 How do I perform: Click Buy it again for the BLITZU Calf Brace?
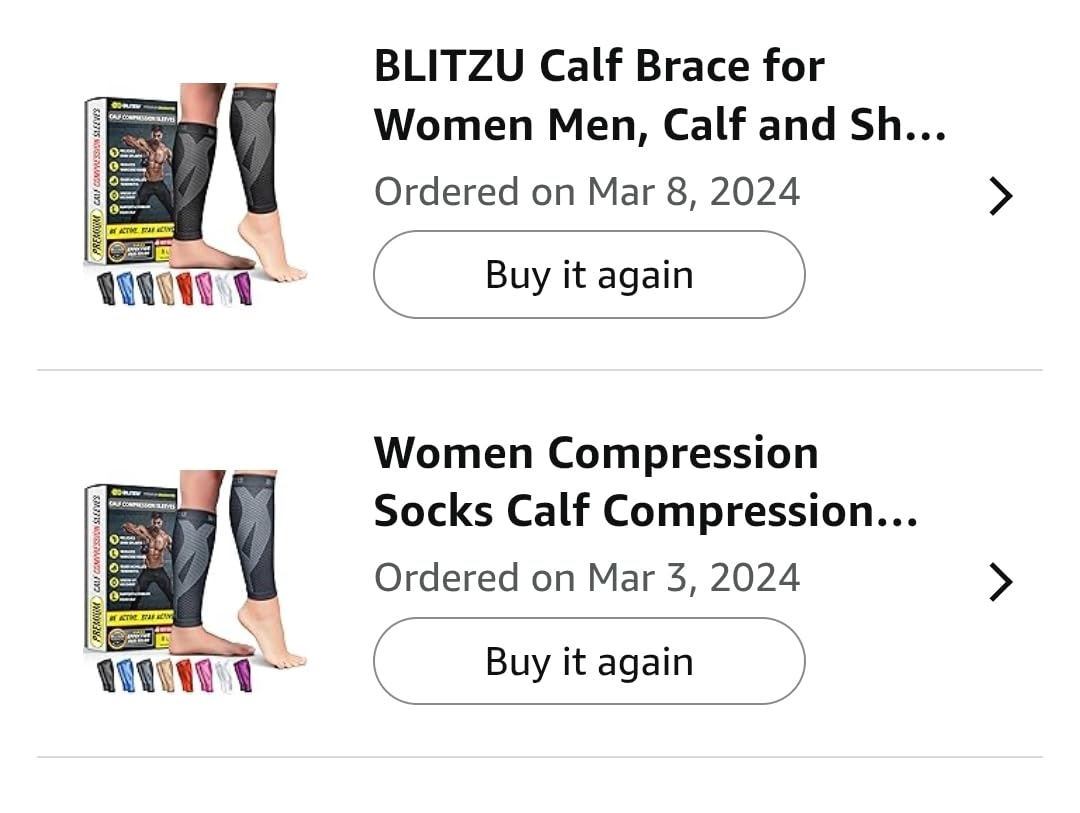click(x=589, y=274)
